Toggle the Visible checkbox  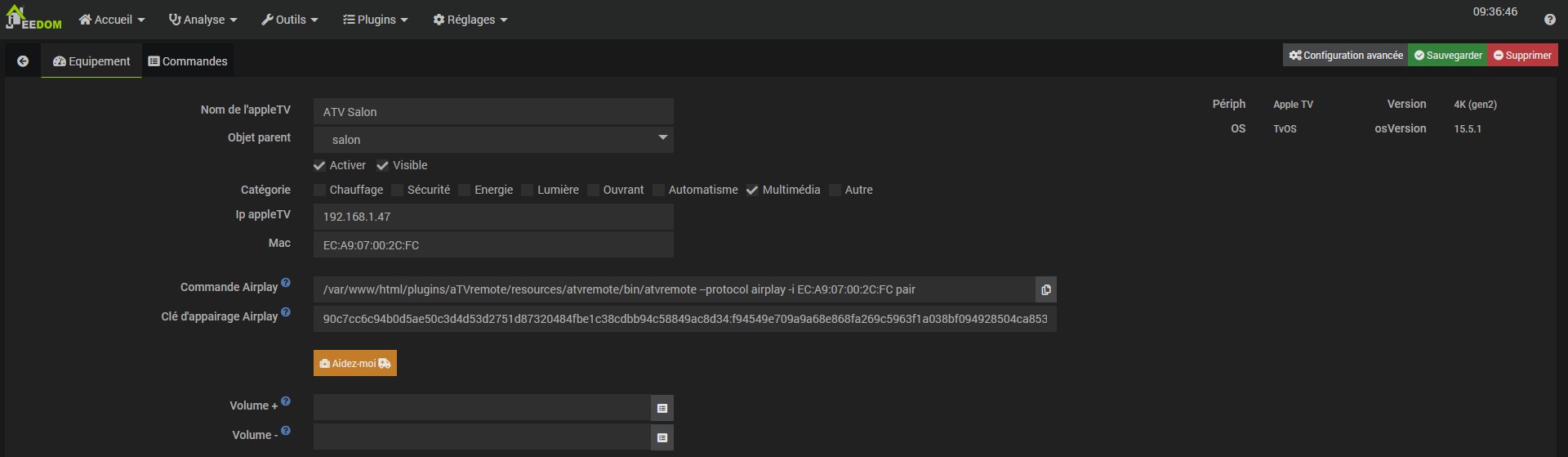[382, 166]
